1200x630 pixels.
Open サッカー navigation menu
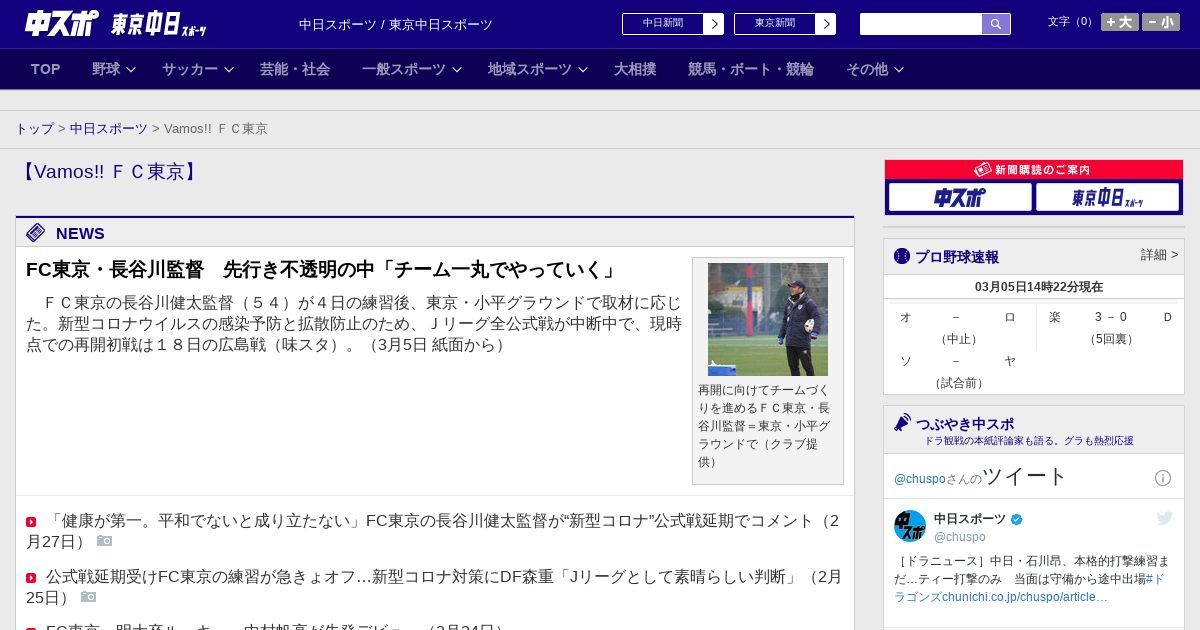[190, 69]
